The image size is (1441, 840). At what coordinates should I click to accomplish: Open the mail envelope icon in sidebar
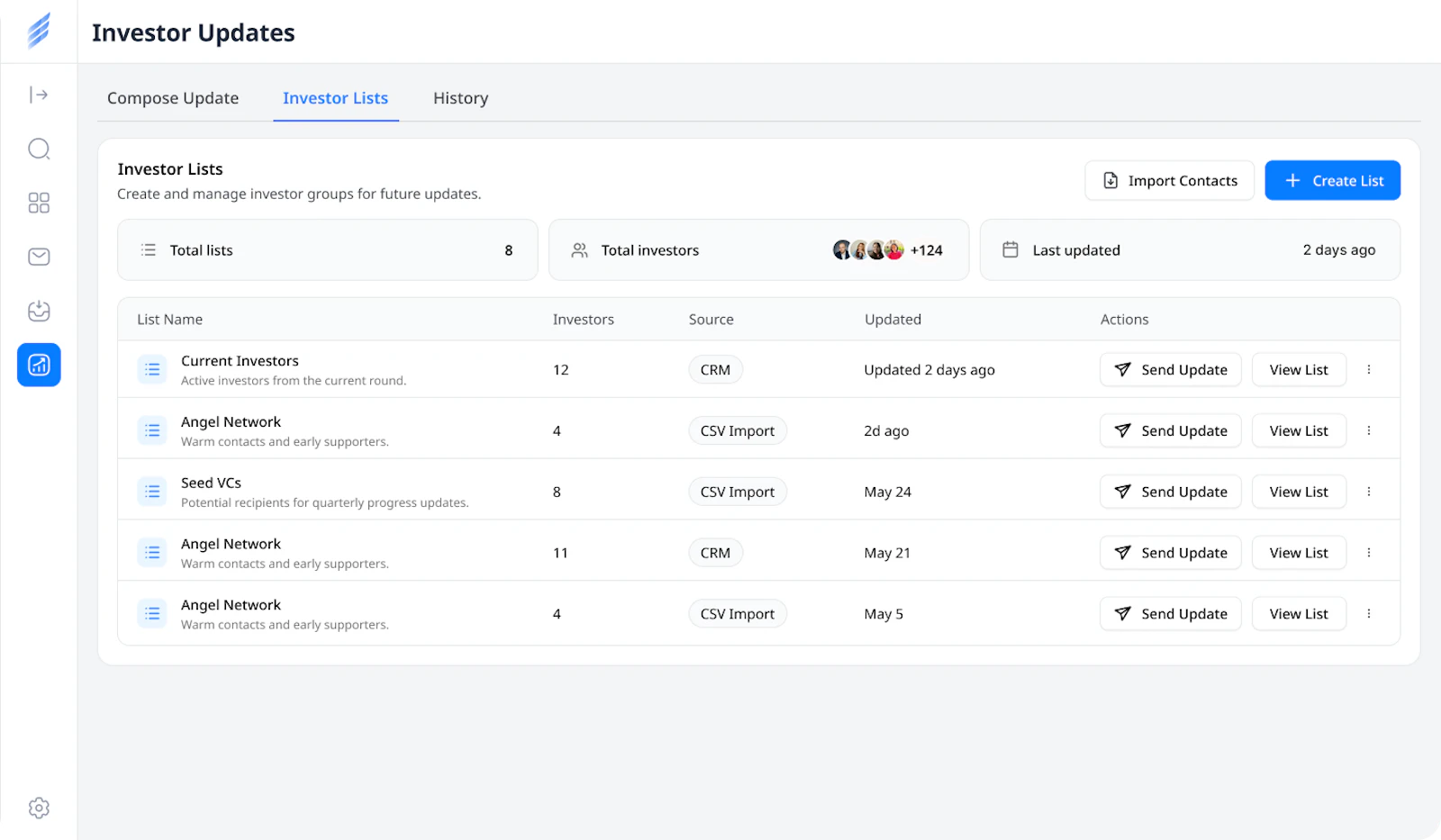[39, 257]
